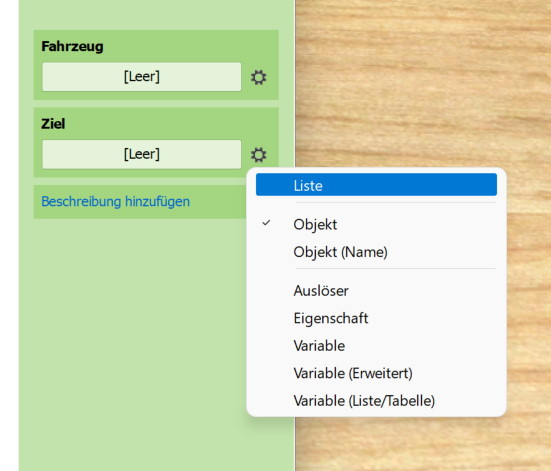Viewport: 551px width, 471px height.
Task: Click the Fahrzeug section heading
Action: pyautogui.click(x=72, y=46)
